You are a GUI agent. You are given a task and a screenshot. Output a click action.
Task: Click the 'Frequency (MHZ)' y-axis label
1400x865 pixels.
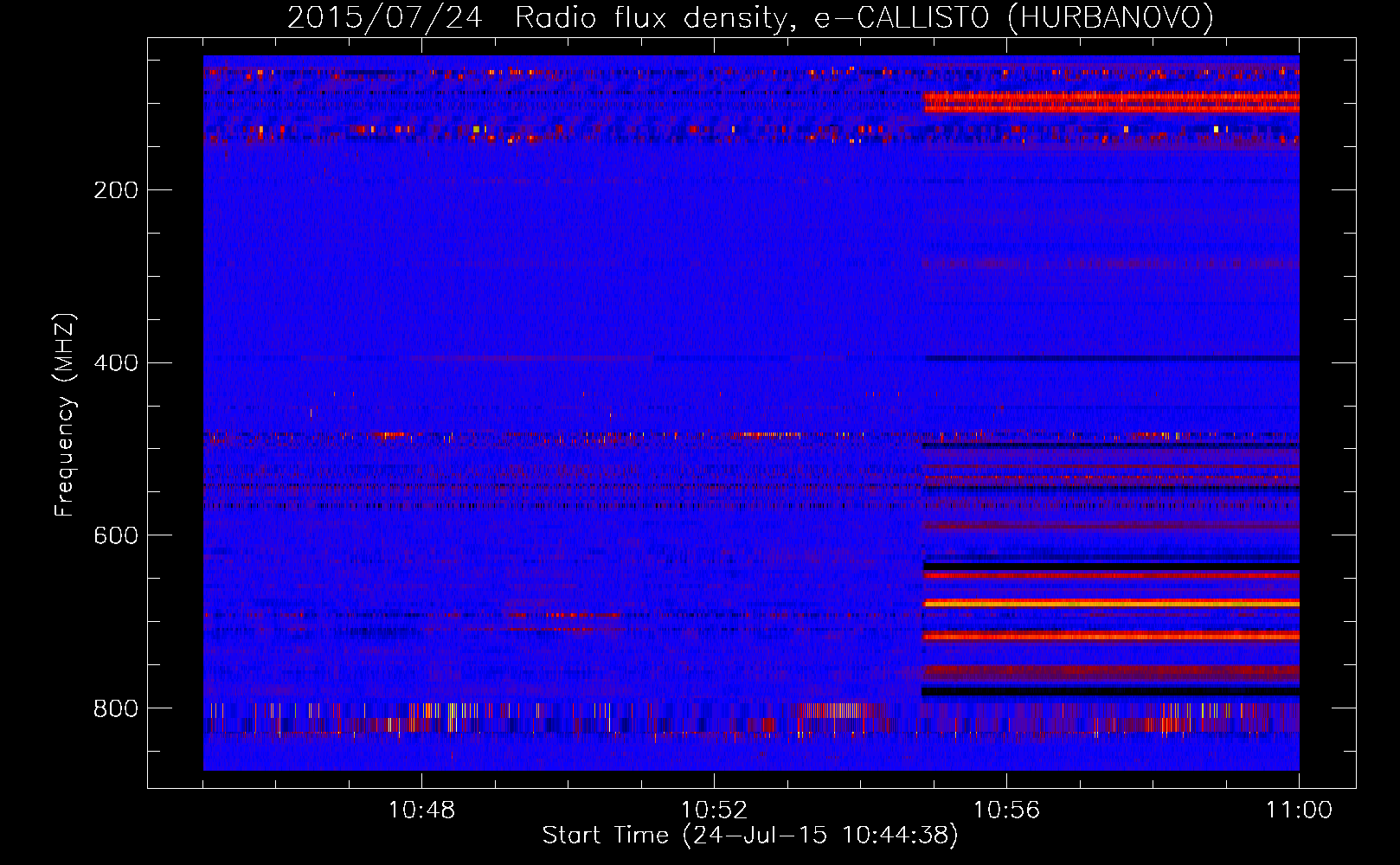click(65, 415)
